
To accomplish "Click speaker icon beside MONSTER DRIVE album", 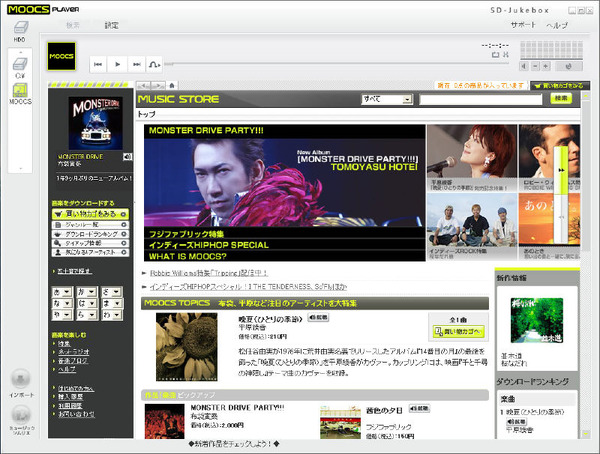I will tap(127, 157).
